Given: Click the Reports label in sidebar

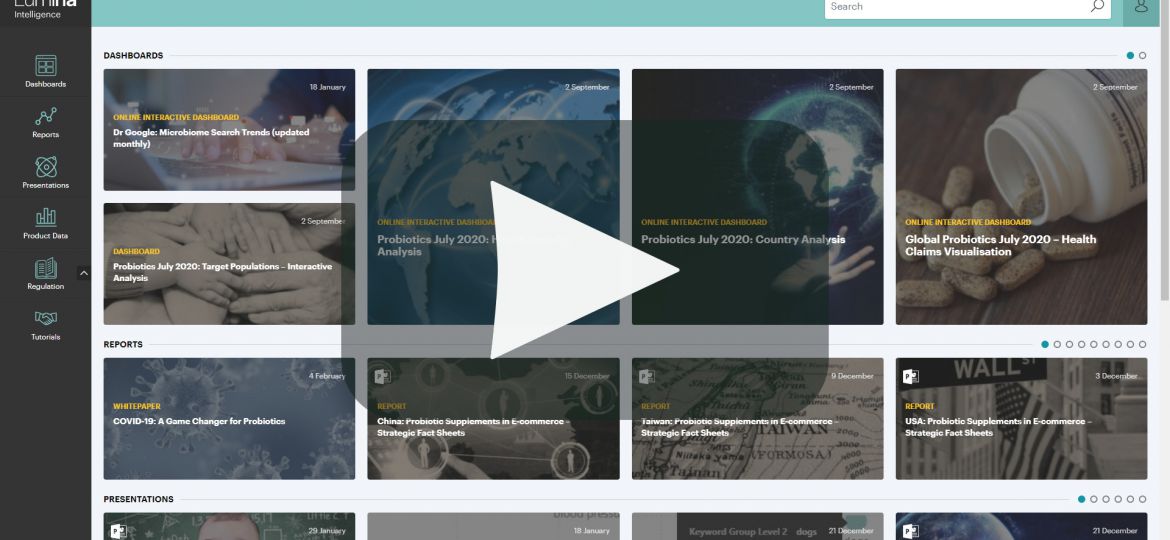Looking at the screenshot, I should point(46,135).
